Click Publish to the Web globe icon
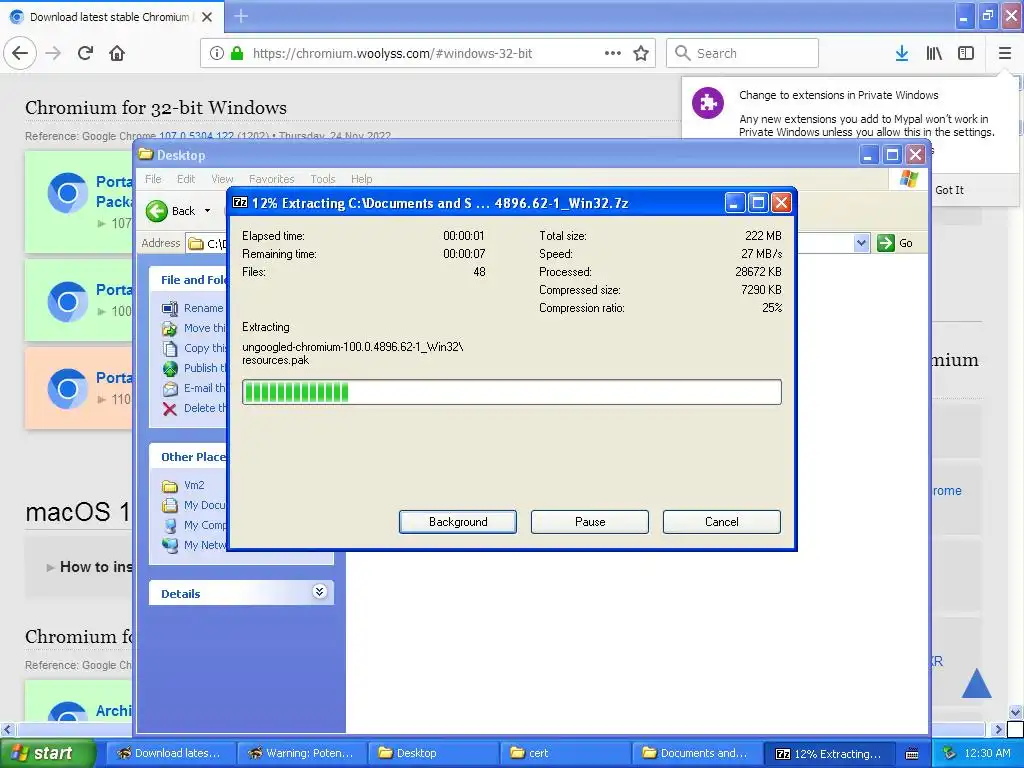The width and height of the screenshot is (1024, 768). point(170,368)
